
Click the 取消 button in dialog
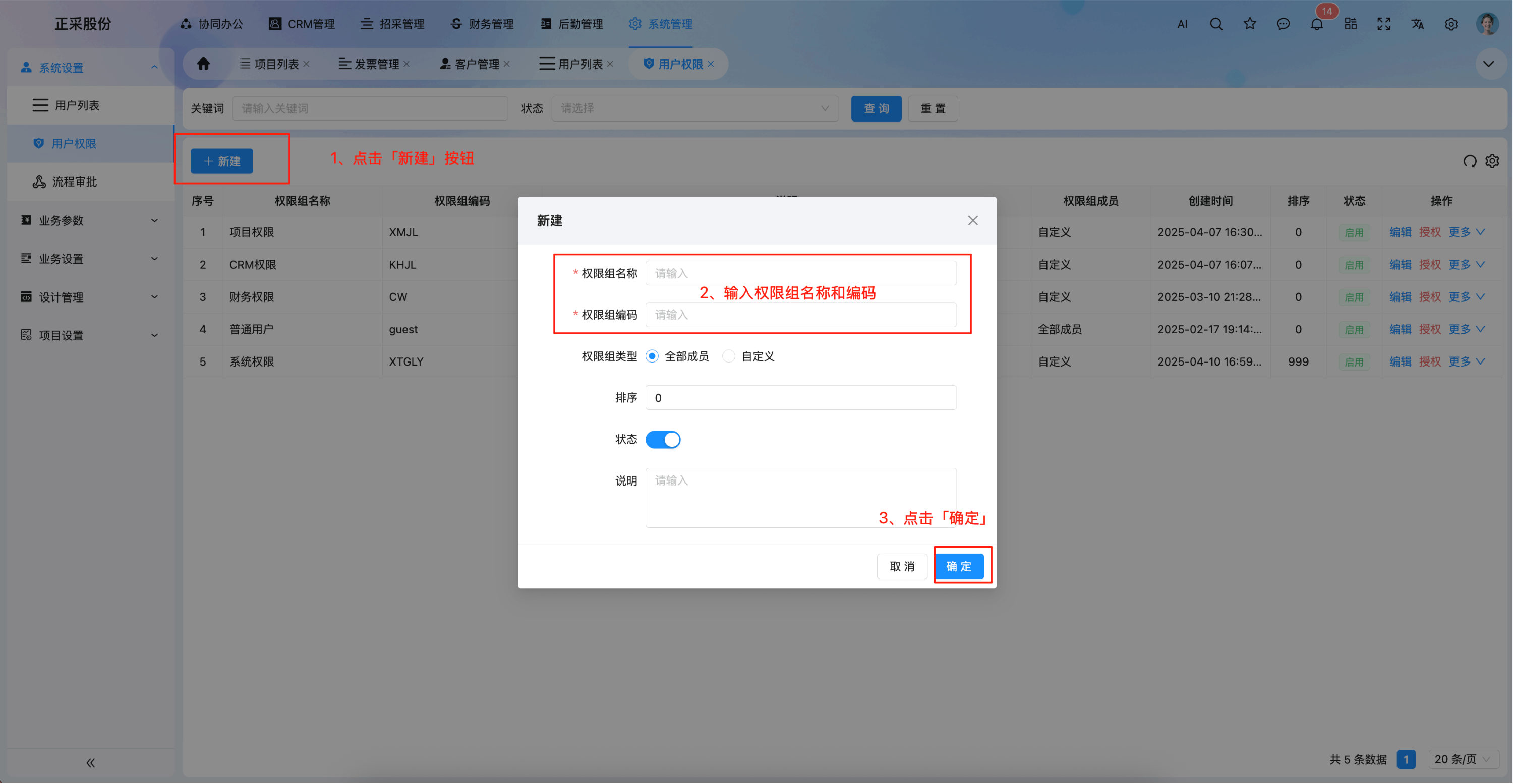902,566
